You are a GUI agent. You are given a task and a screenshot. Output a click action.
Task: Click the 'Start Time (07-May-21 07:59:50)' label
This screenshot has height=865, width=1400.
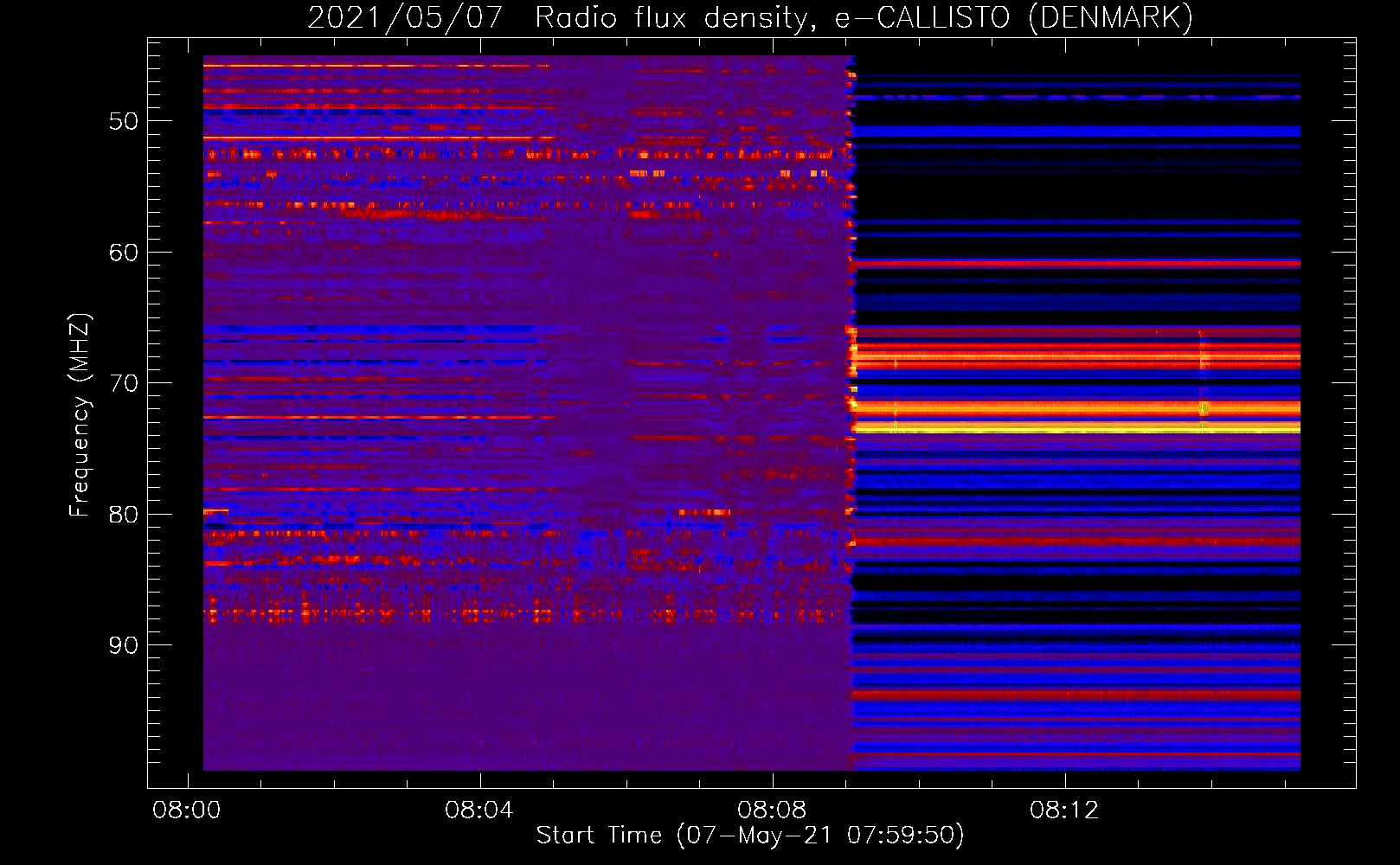click(x=750, y=836)
